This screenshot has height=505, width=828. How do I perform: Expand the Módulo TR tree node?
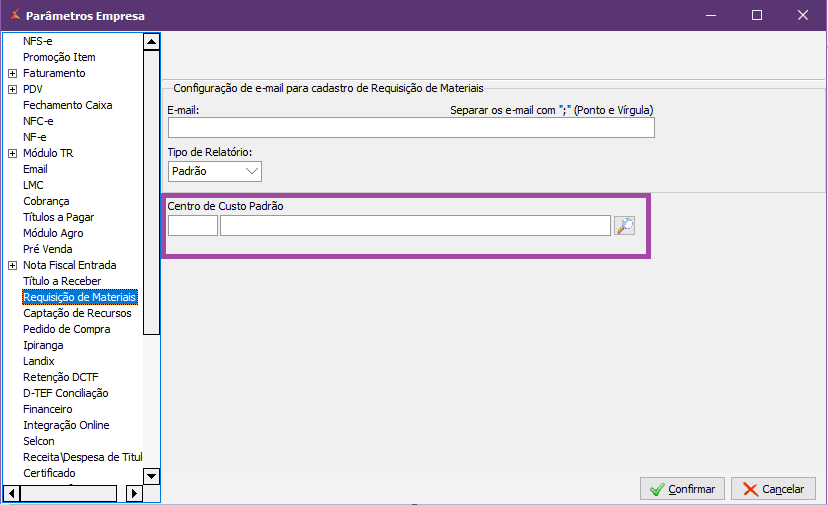(12, 153)
